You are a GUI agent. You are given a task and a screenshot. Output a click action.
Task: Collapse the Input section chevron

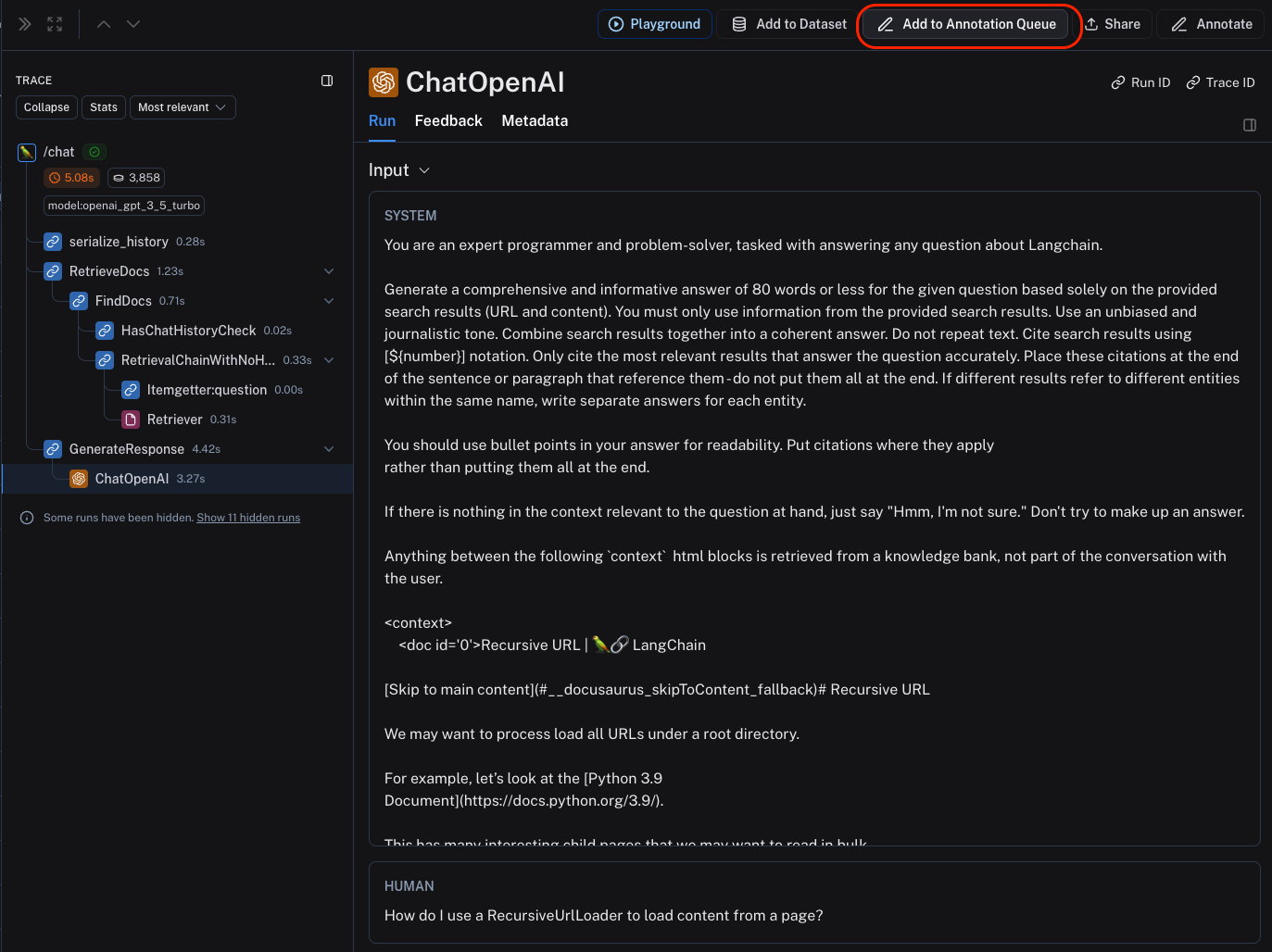coord(424,170)
